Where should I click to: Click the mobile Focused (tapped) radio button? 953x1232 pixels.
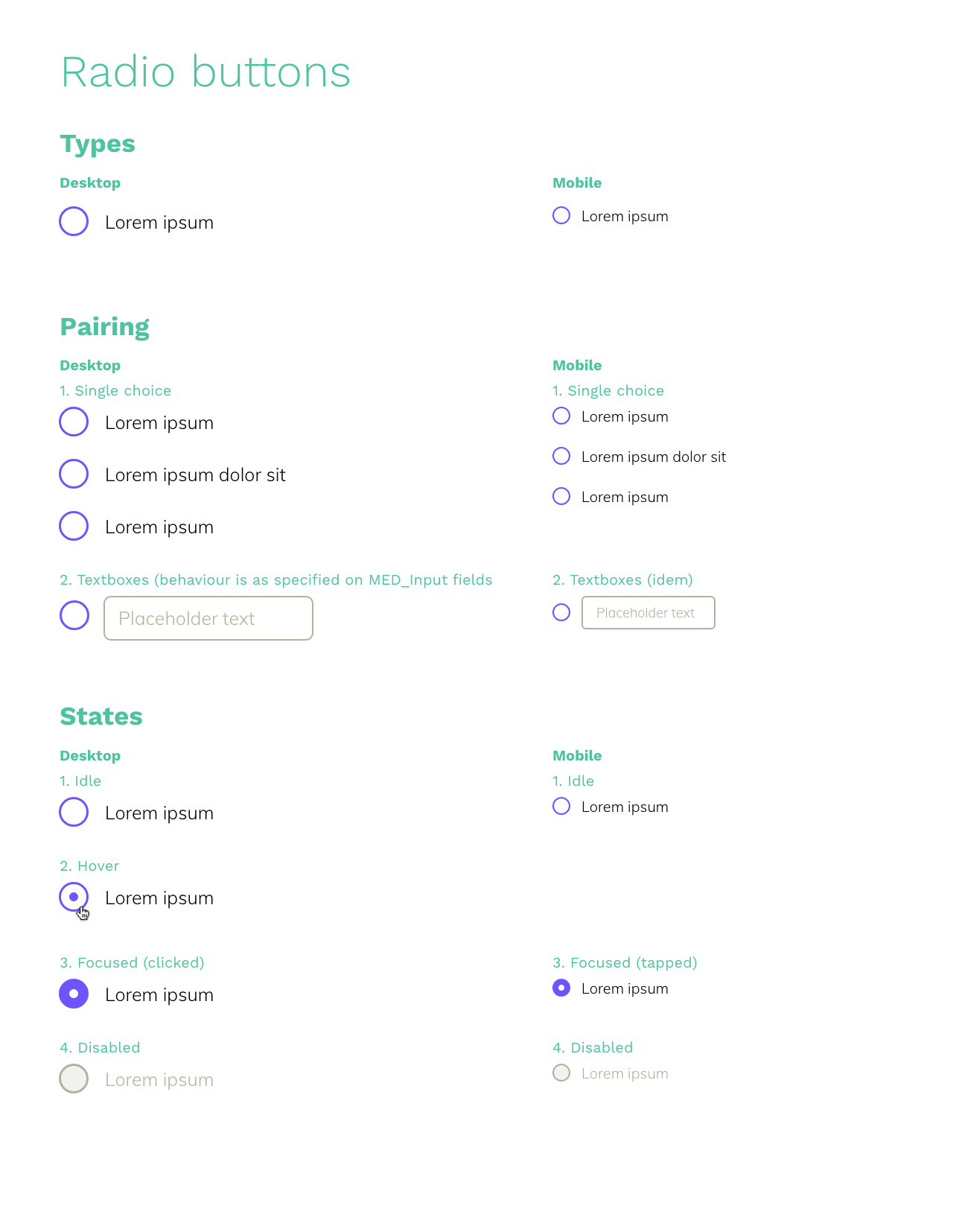[x=561, y=988]
